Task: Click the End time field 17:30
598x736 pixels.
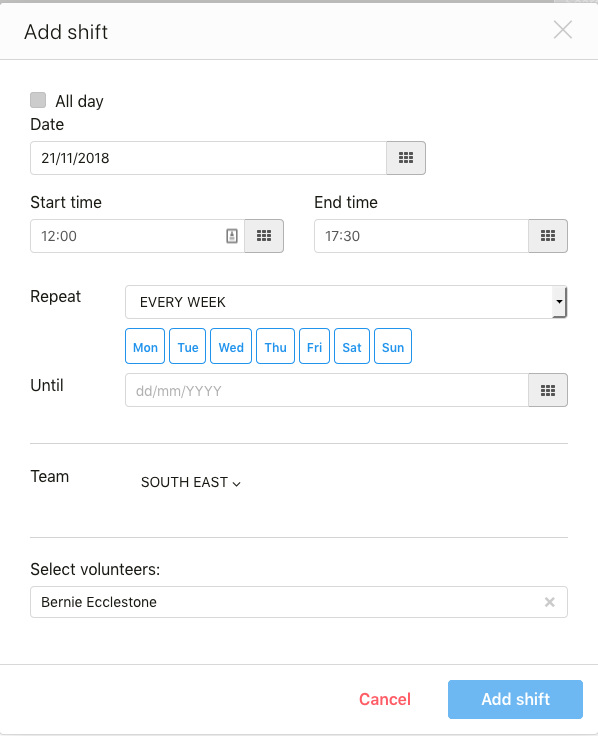Action: pos(422,236)
